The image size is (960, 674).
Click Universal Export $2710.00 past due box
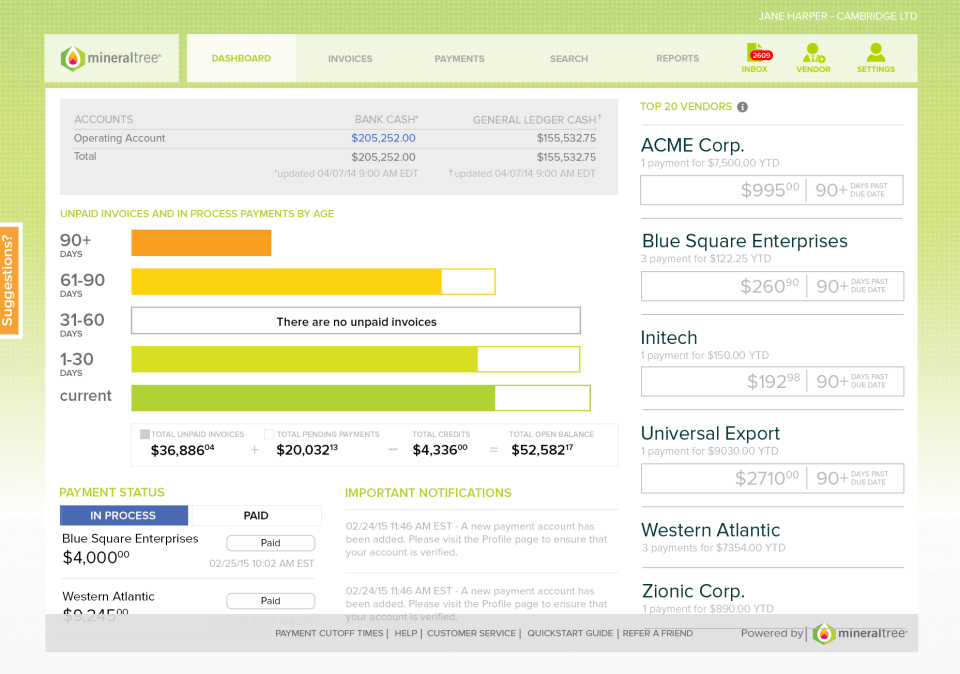coord(772,478)
